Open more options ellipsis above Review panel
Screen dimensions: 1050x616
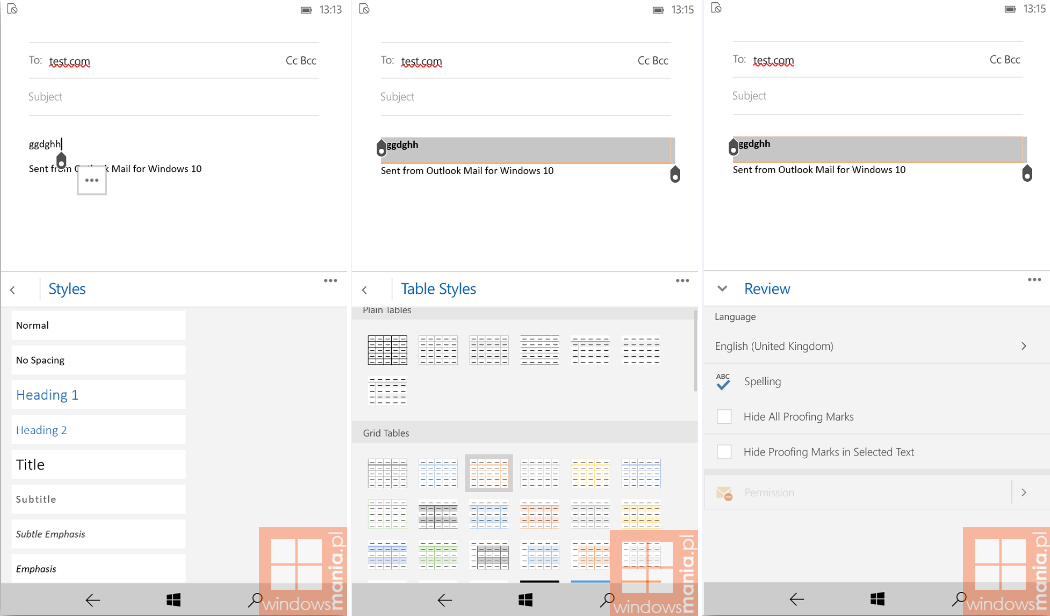1035,281
